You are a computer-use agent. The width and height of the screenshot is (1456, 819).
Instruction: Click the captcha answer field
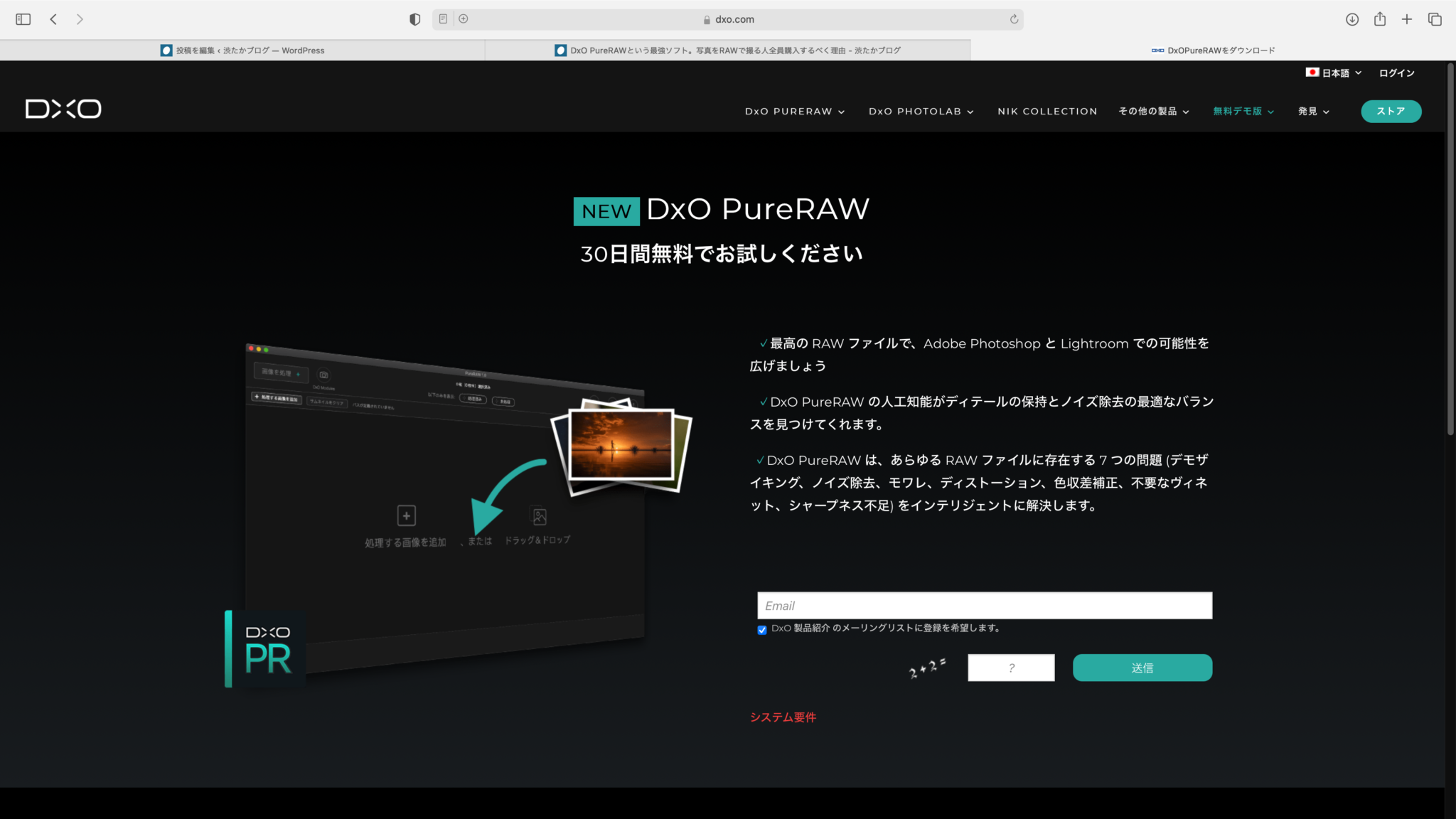tap(1011, 668)
